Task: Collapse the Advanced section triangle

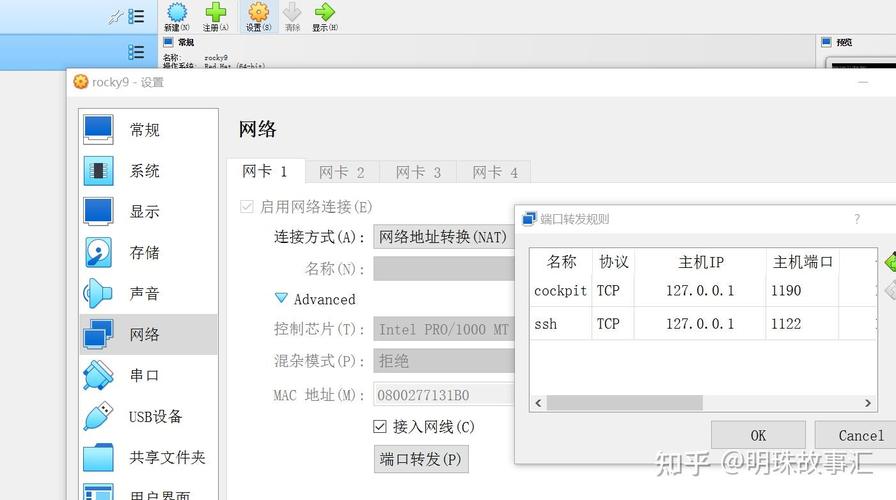Action: tap(281, 298)
